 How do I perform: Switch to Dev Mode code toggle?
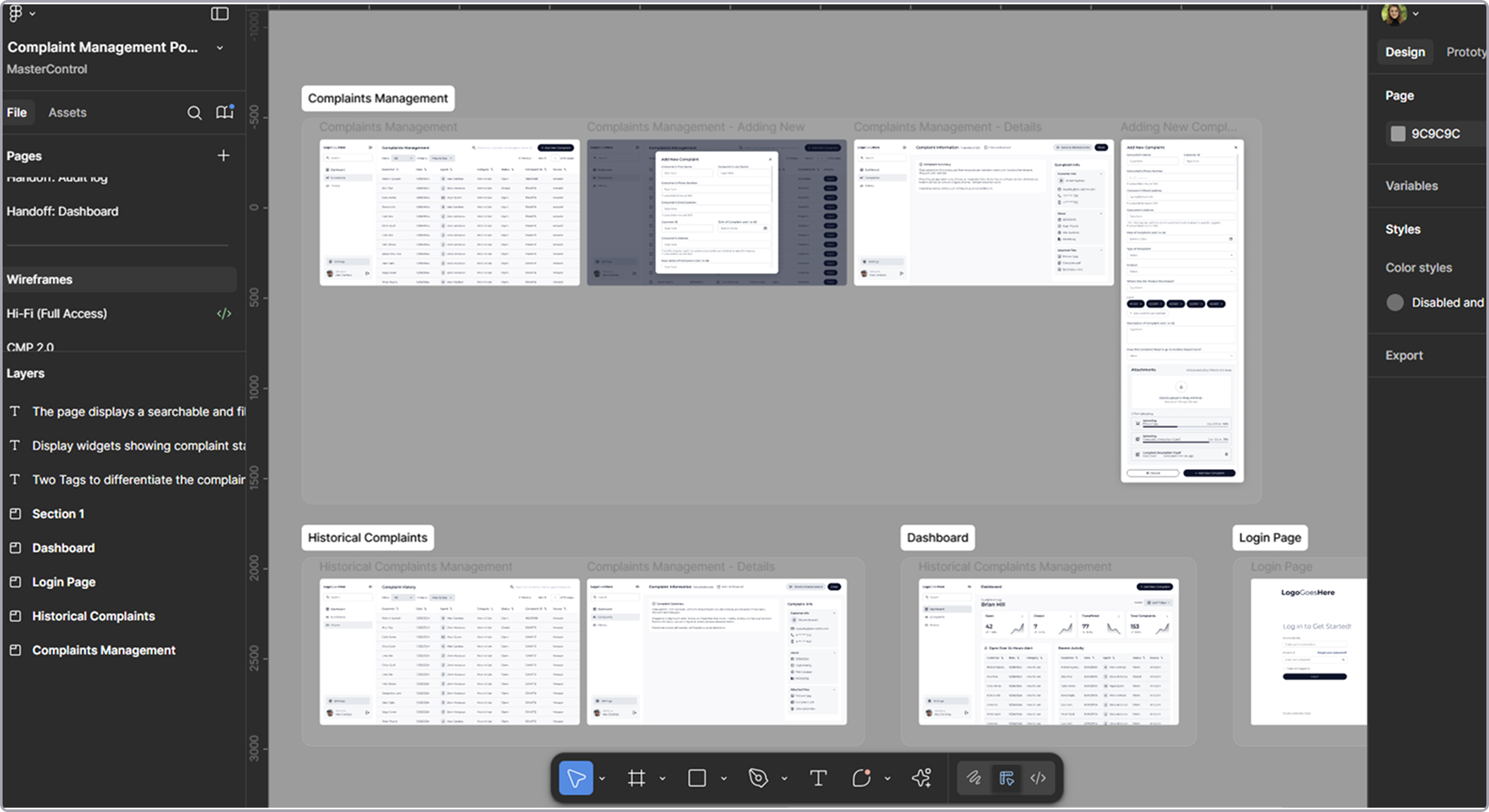(x=1038, y=778)
